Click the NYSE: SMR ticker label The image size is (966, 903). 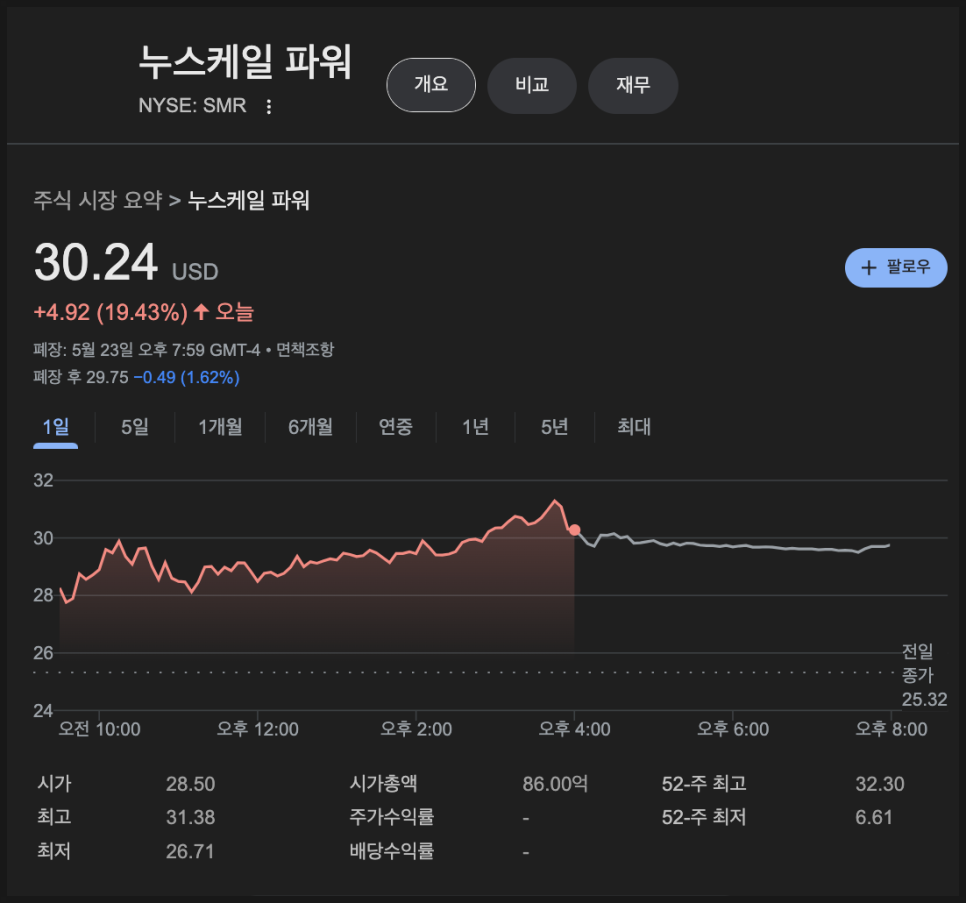(x=192, y=105)
